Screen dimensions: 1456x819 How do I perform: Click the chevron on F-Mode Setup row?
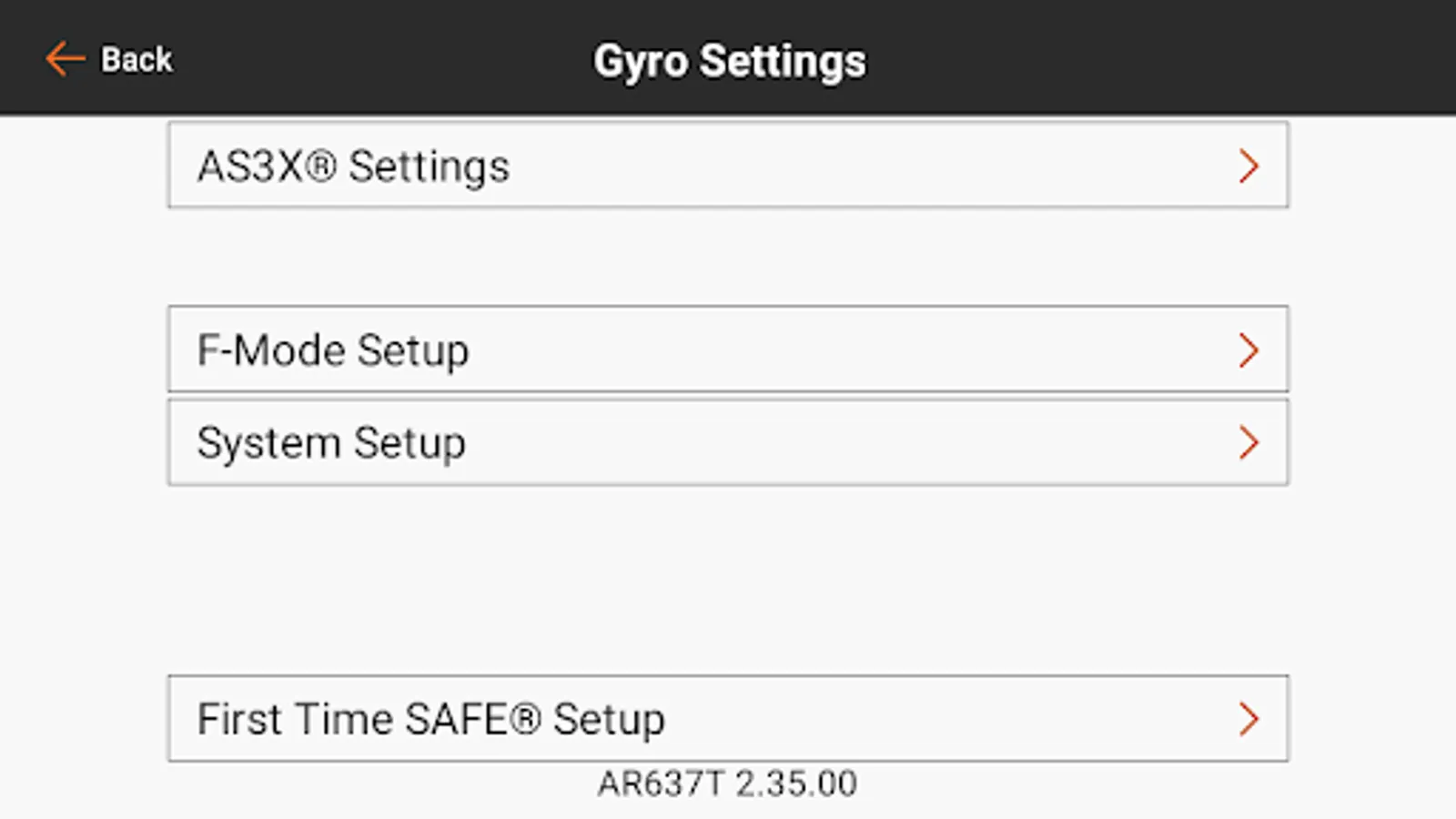coord(1249,350)
